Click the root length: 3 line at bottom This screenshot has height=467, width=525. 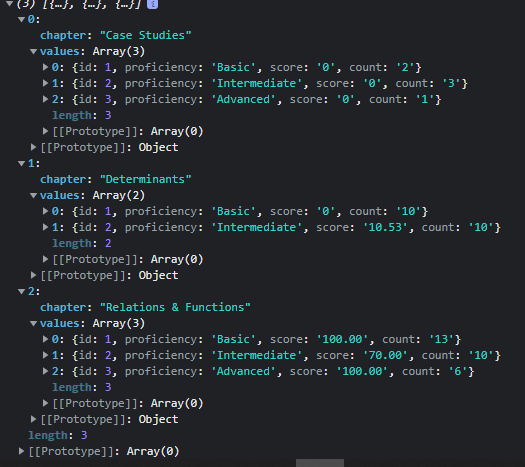pyautogui.click(x=58, y=435)
